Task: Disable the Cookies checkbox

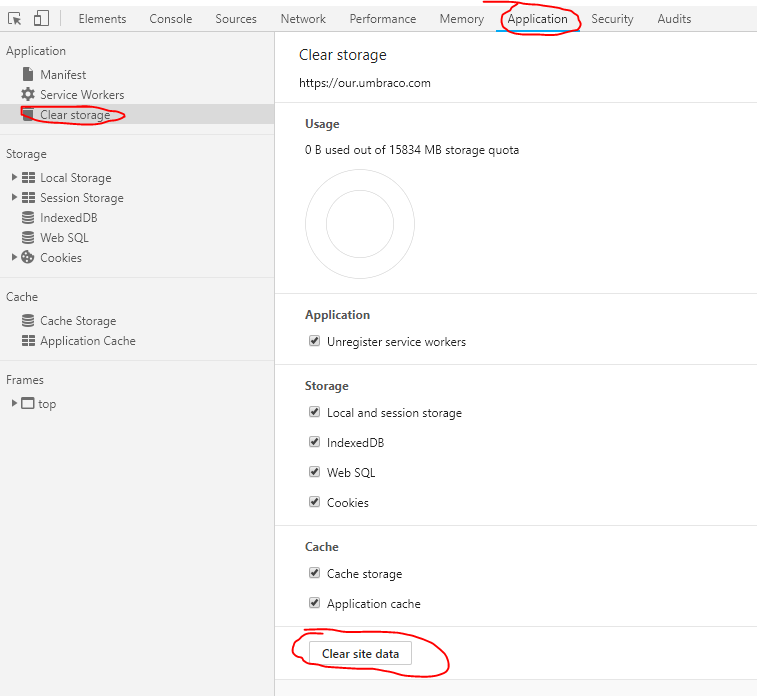Action: pos(315,503)
